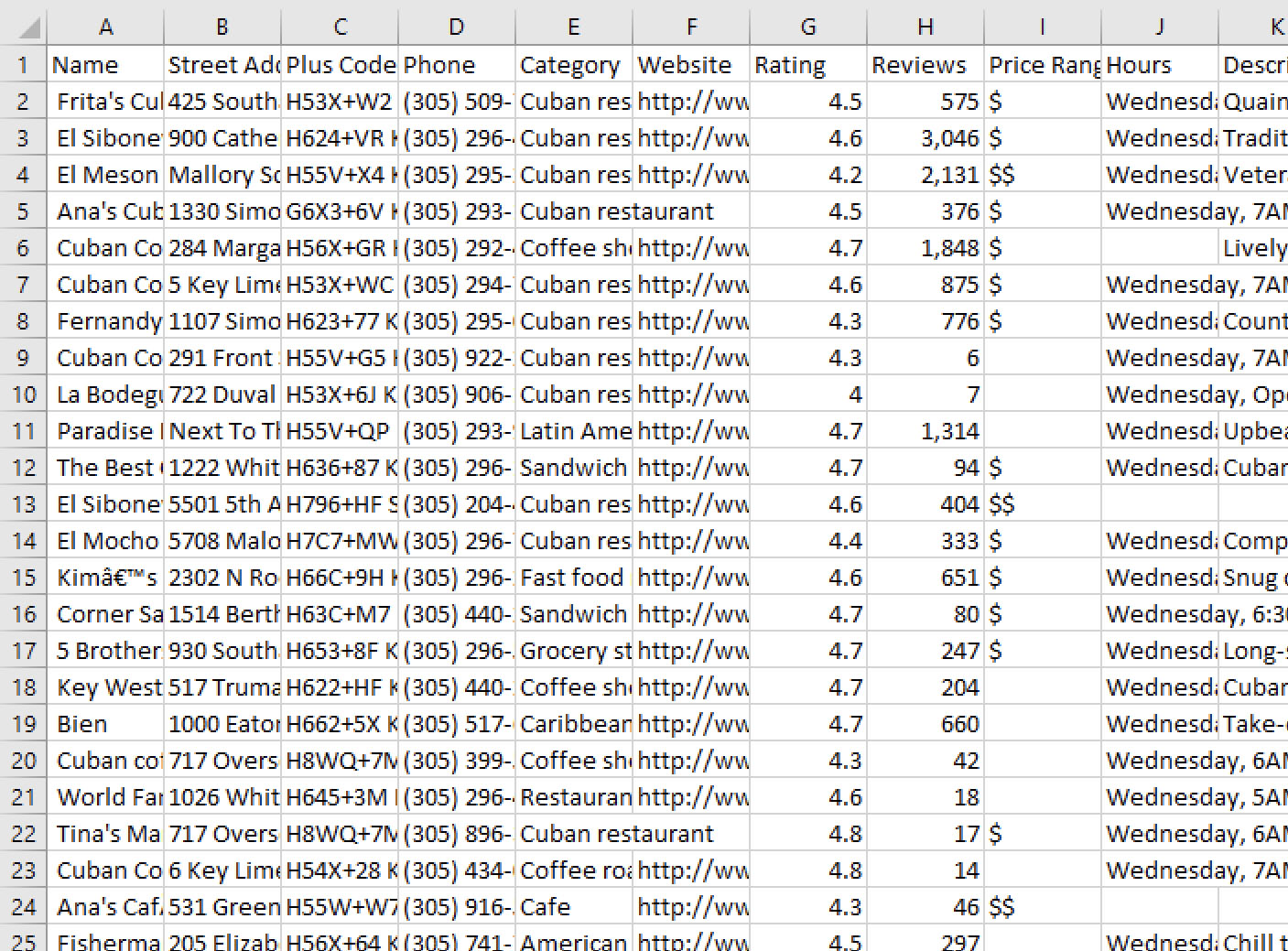Image resolution: width=1288 pixels, height=951 pixels.
Task: Select the cell 'Corner Sa' in row 16
Action: pyautogui.click(x=105, y=614)
